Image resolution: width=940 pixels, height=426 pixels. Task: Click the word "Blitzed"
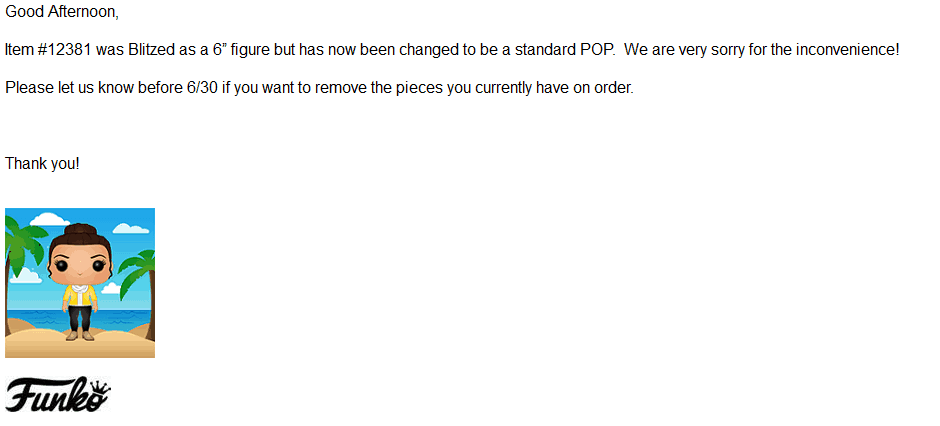point(150,50)
